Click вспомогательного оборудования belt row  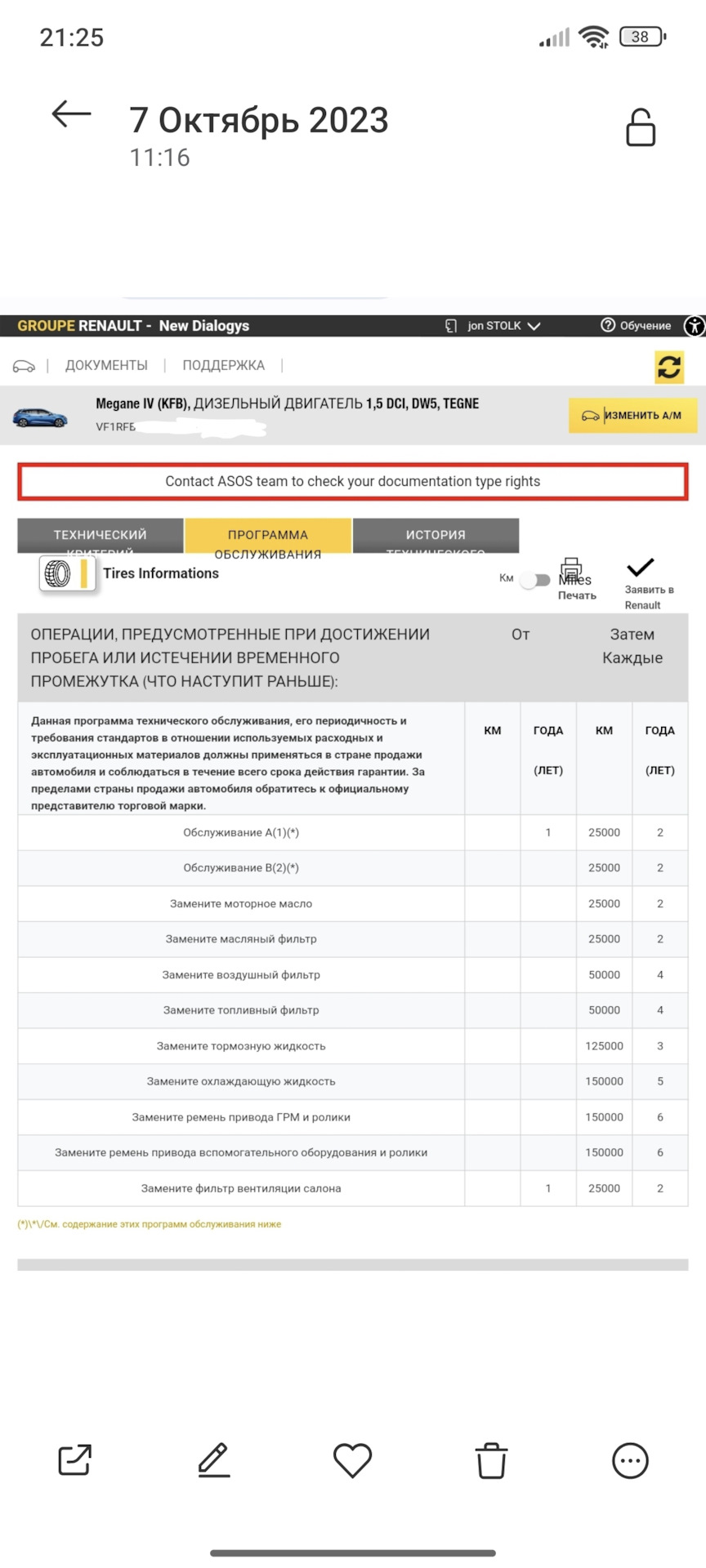pos(353,1152)
